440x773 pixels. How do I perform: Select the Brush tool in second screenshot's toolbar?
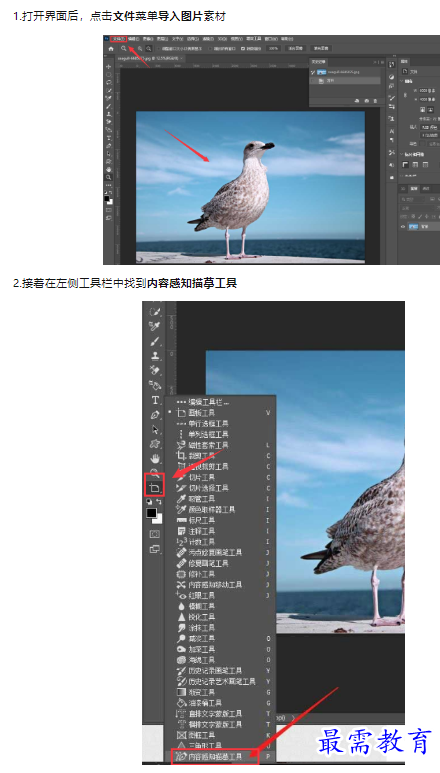pos(155,341)
